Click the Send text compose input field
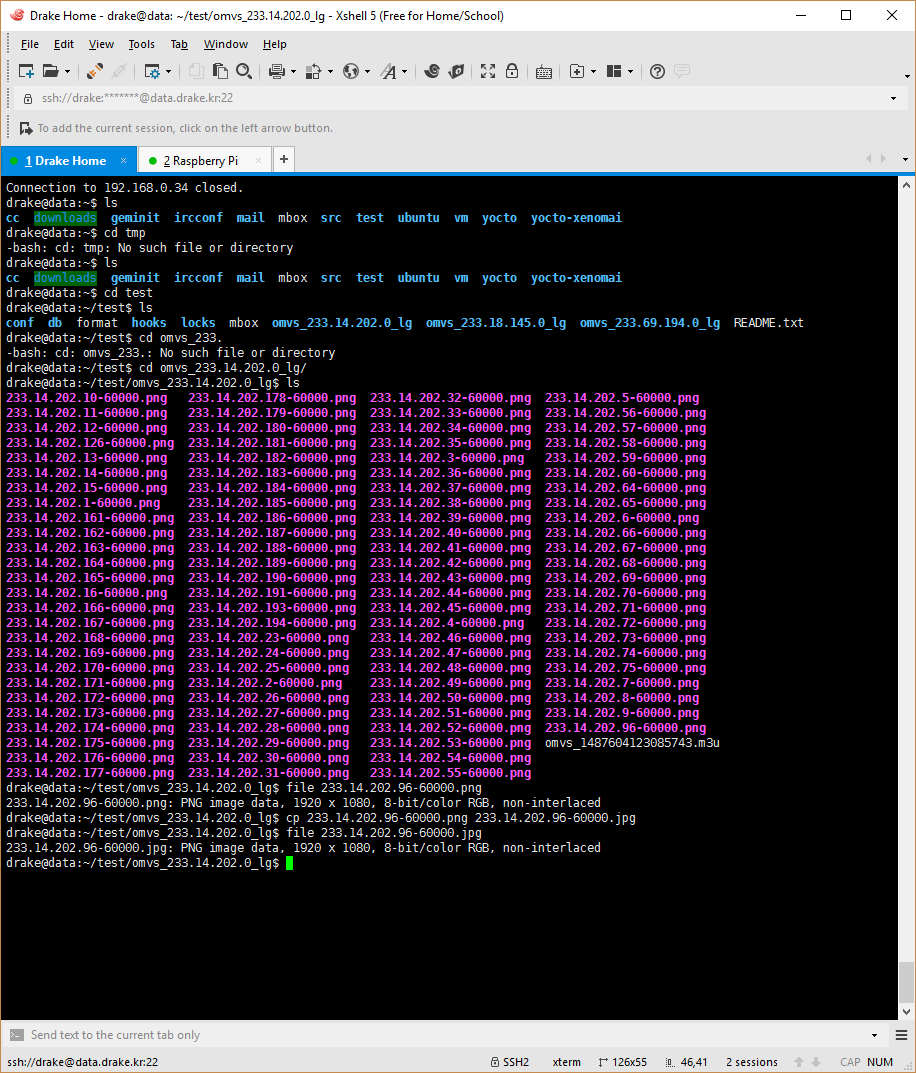916x1073 pixels. [x=400, y=1035]
